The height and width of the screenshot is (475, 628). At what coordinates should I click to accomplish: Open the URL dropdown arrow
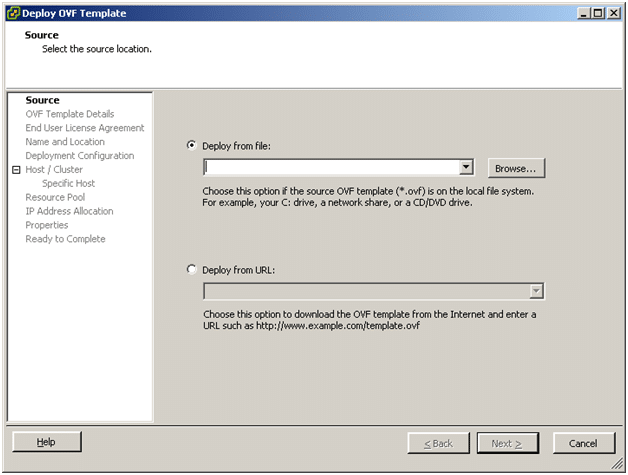coord(536,291)
